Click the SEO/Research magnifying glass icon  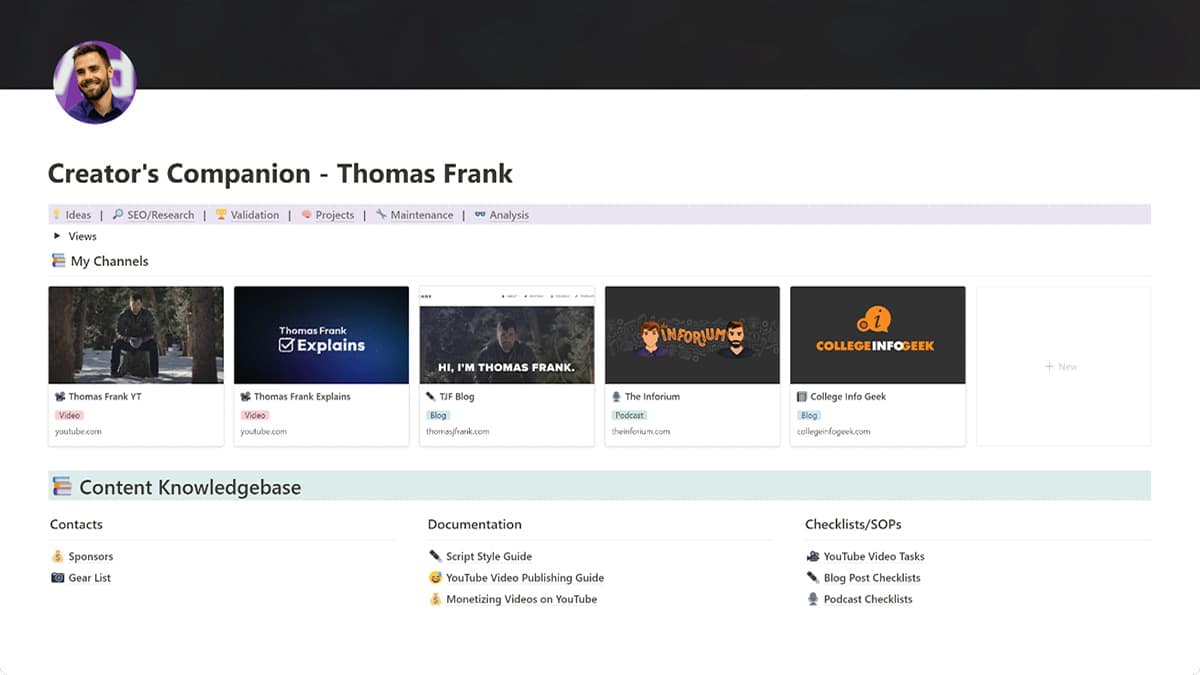[x=118, y=214]
